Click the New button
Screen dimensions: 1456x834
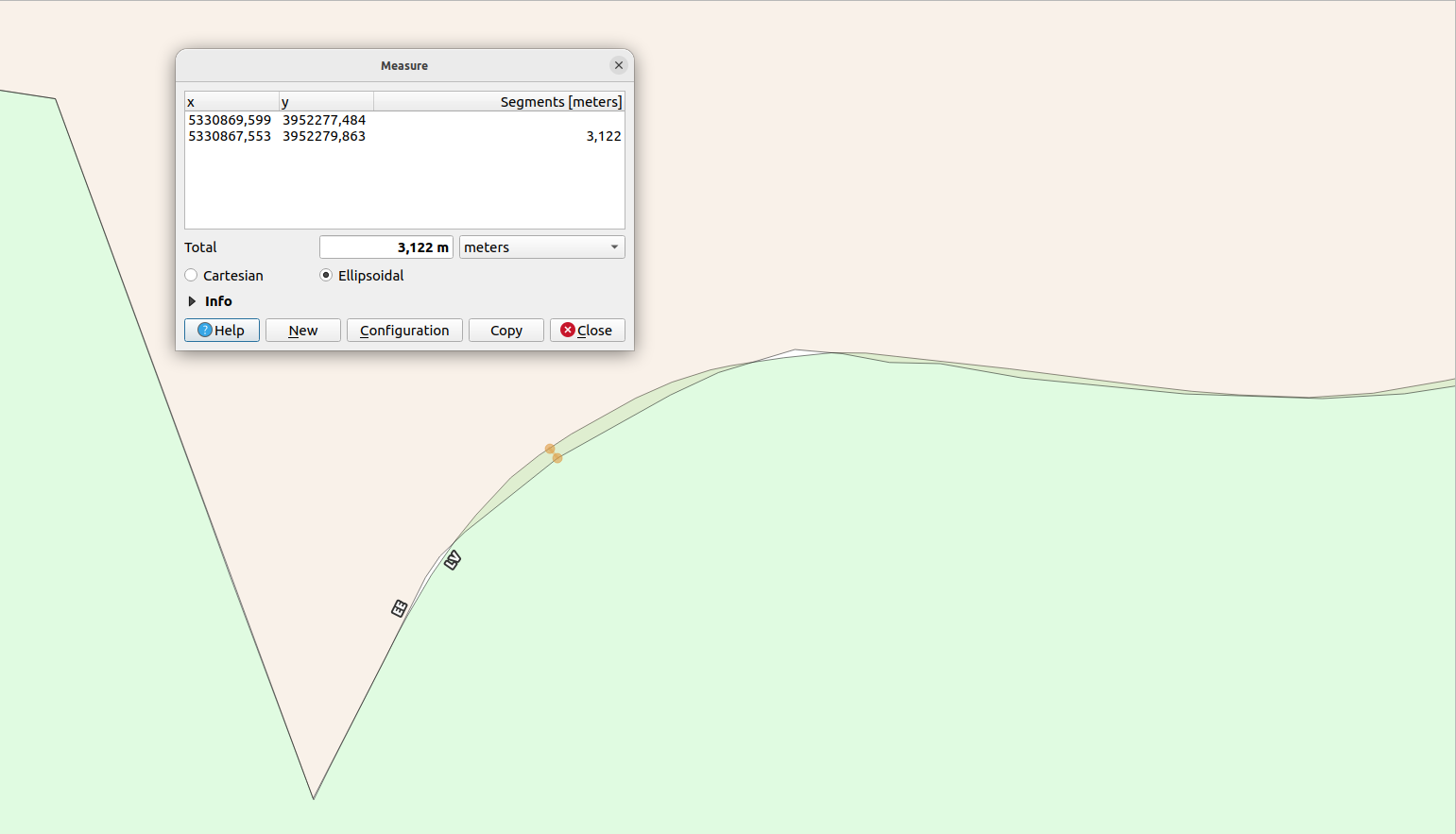[x=303, y=331]
